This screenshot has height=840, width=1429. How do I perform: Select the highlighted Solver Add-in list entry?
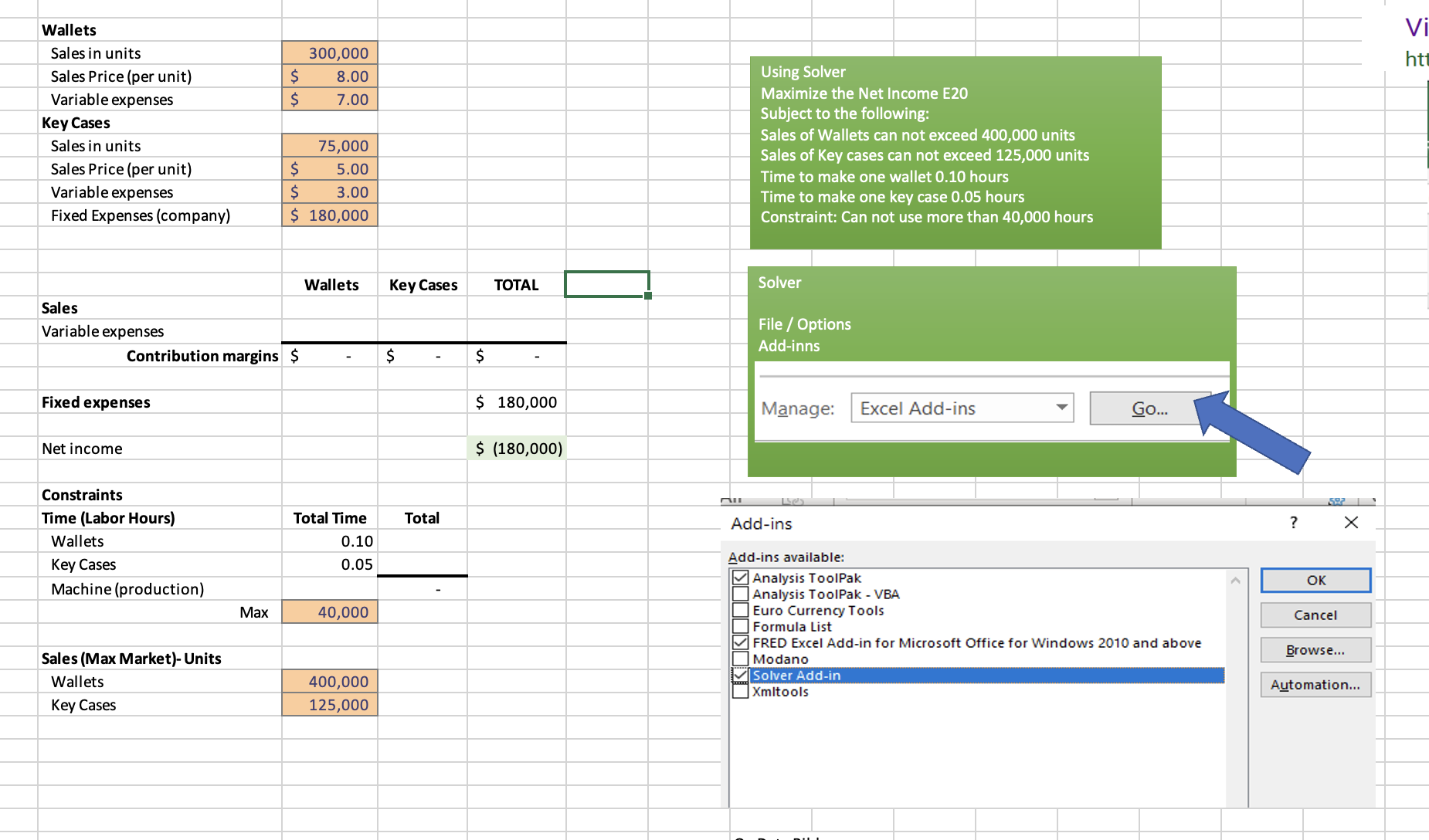[850, 675]
